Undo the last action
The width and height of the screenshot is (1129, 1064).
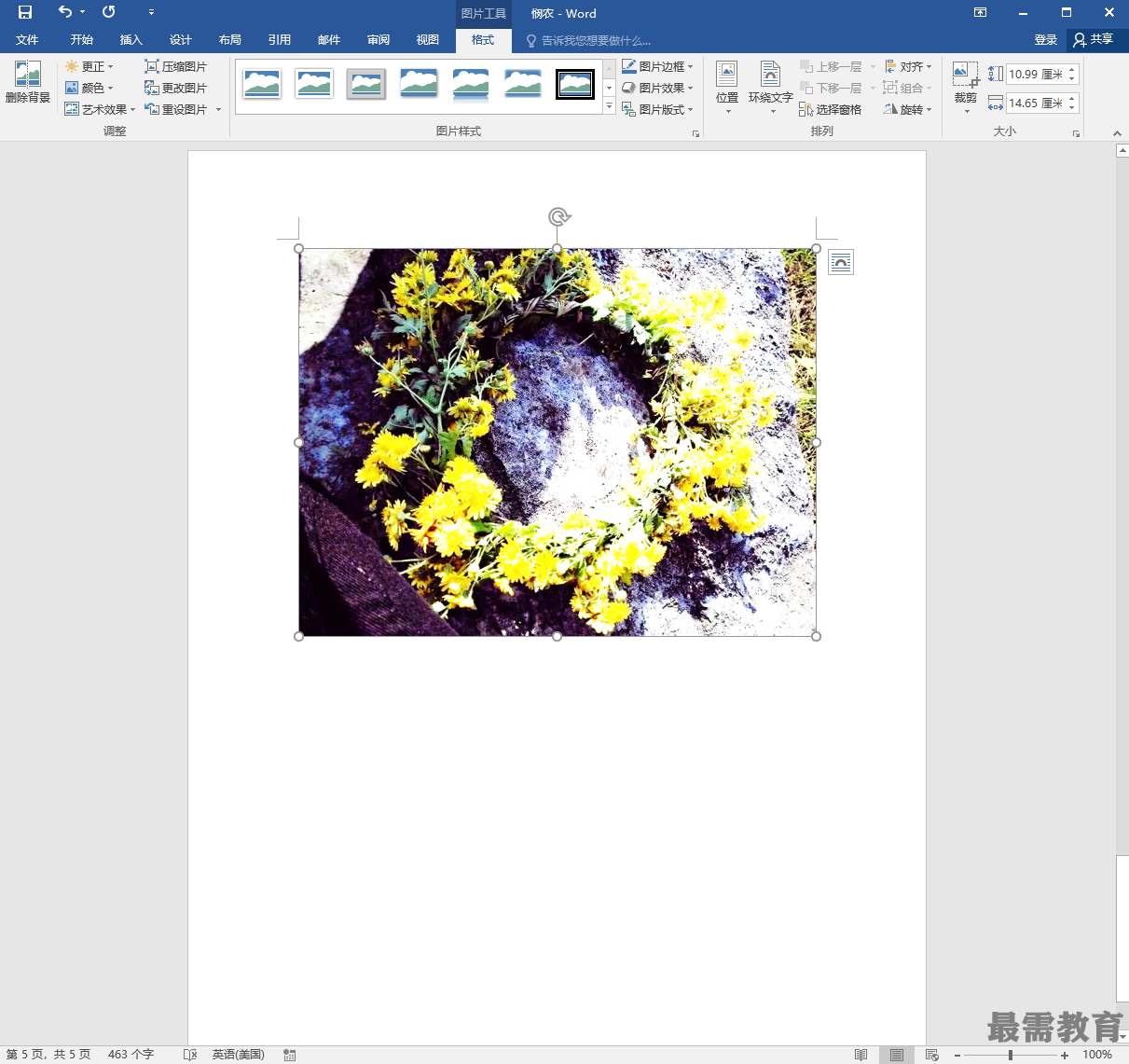tap(64, 12)
